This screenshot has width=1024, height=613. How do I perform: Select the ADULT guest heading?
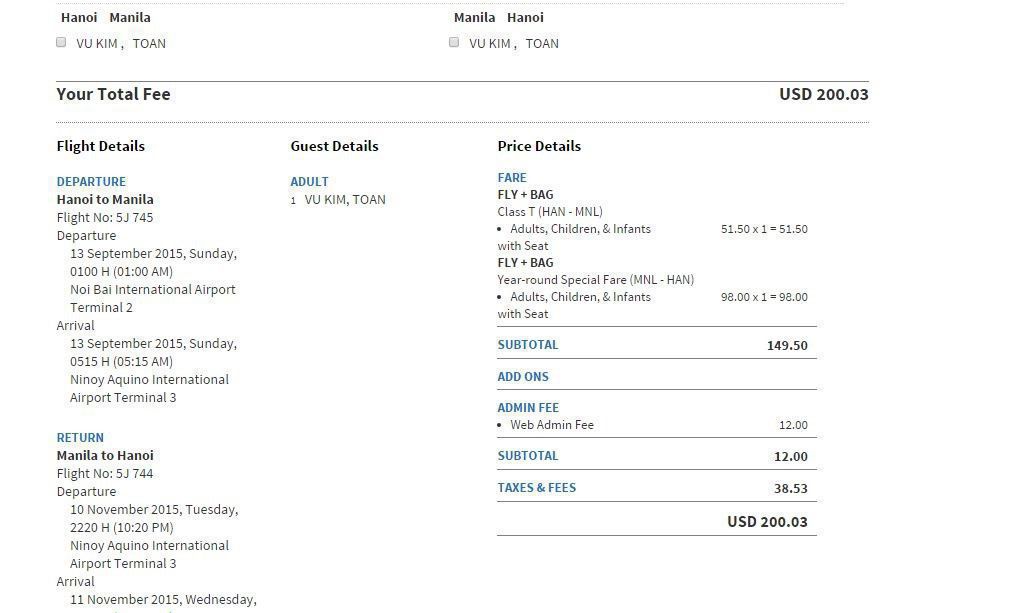click(x=309, y=181)
